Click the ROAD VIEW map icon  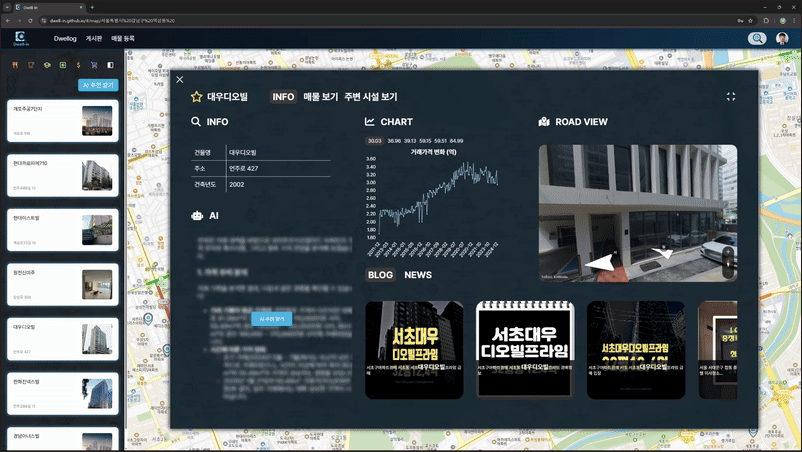pos(544,122)
